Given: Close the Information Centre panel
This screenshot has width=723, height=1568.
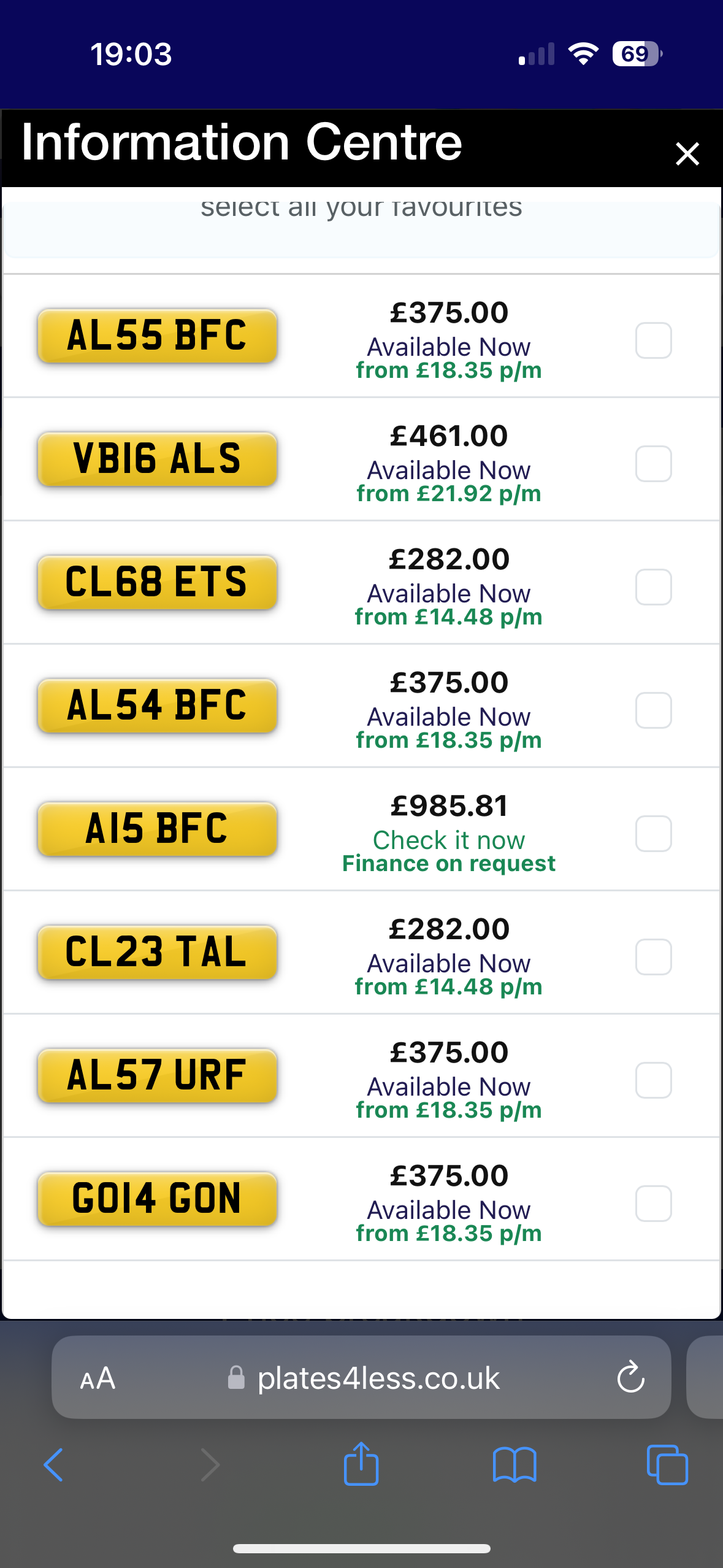Looking at the screenshot, I should pyautogui.click(x=687, y=153).
